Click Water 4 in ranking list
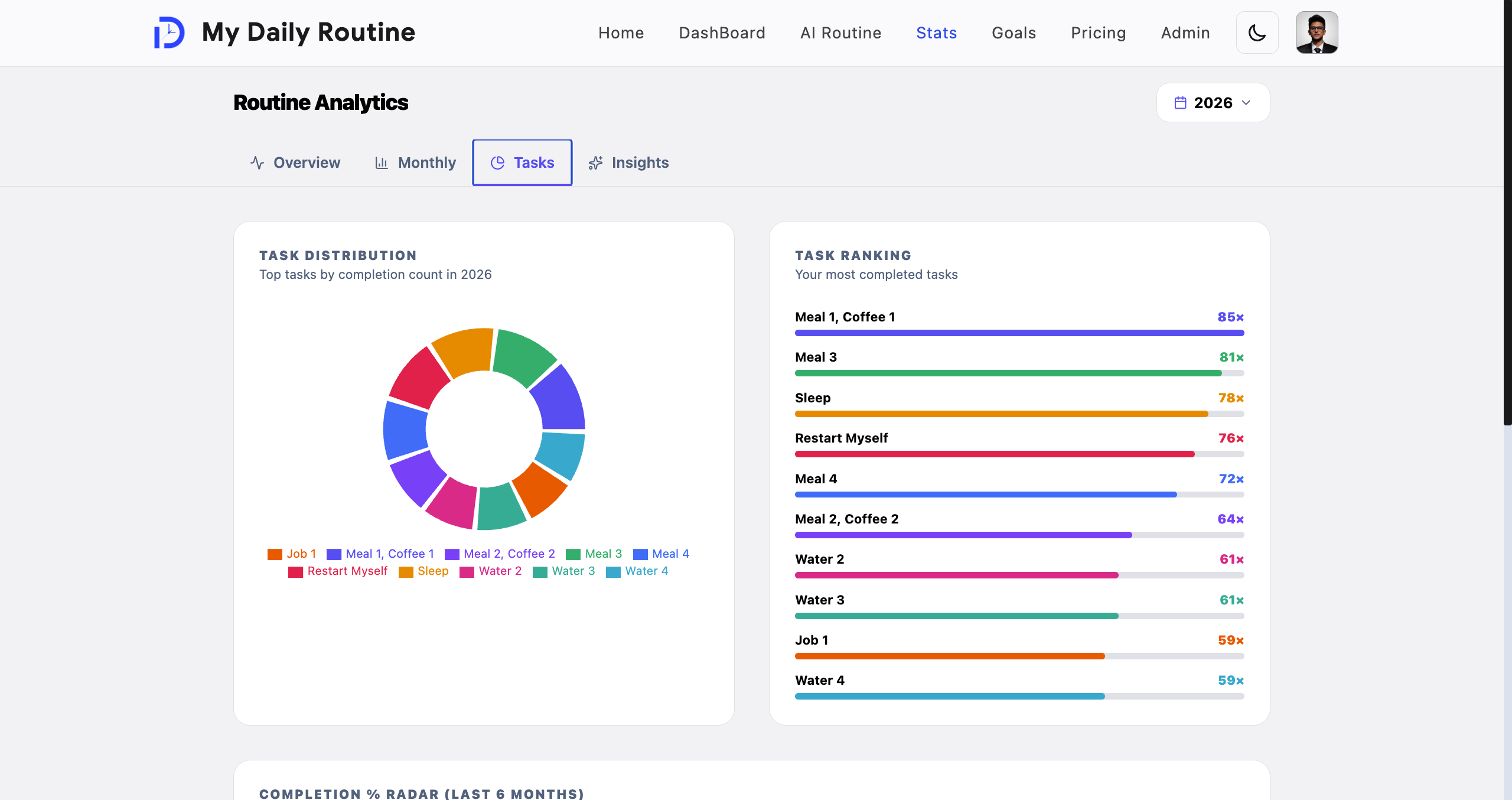Viewport: 1512px width, 800px height. [820, 681]
